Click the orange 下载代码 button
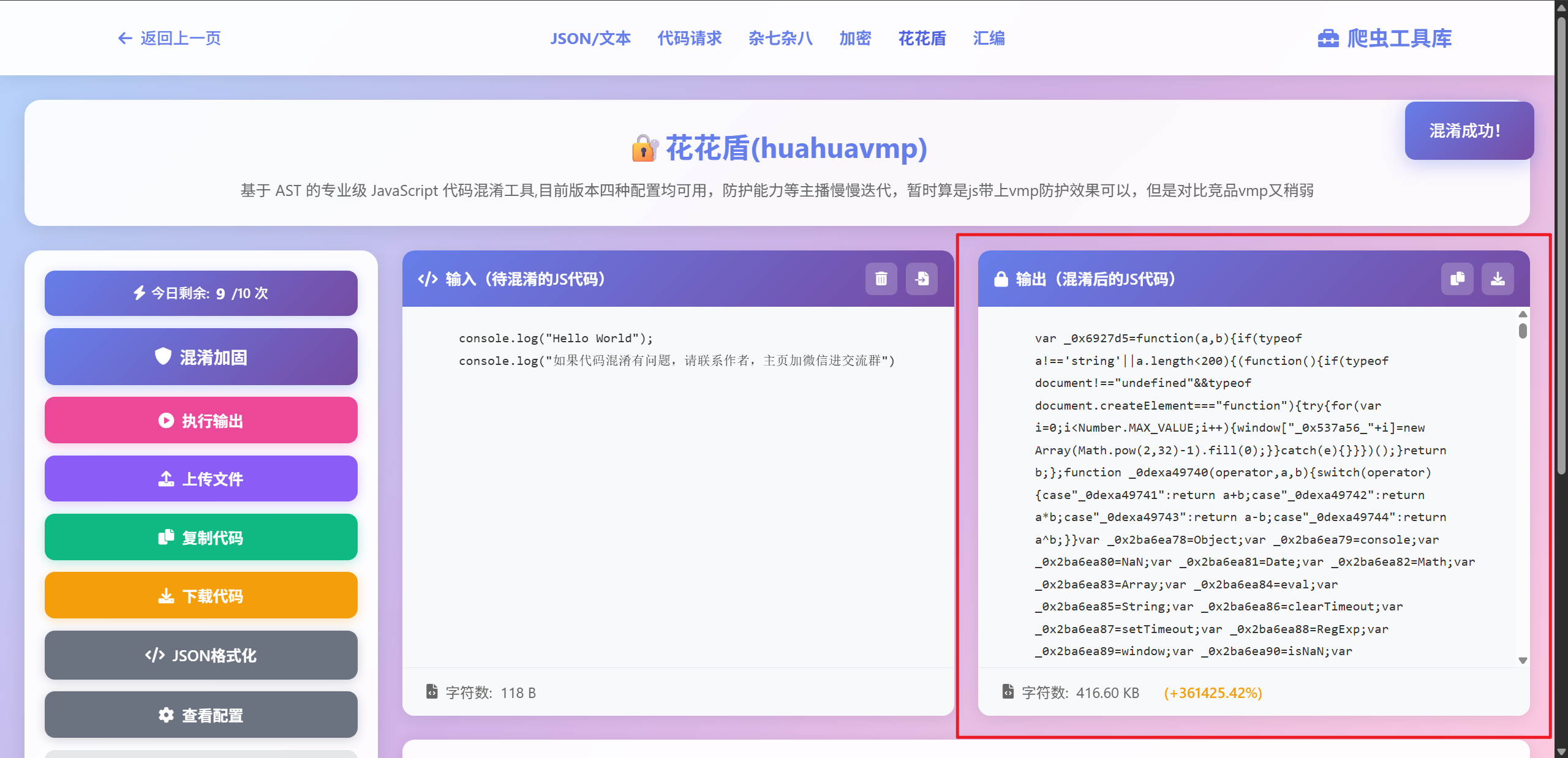The height and width of the screenshot is (758, 1568). (x=201, y=596)
